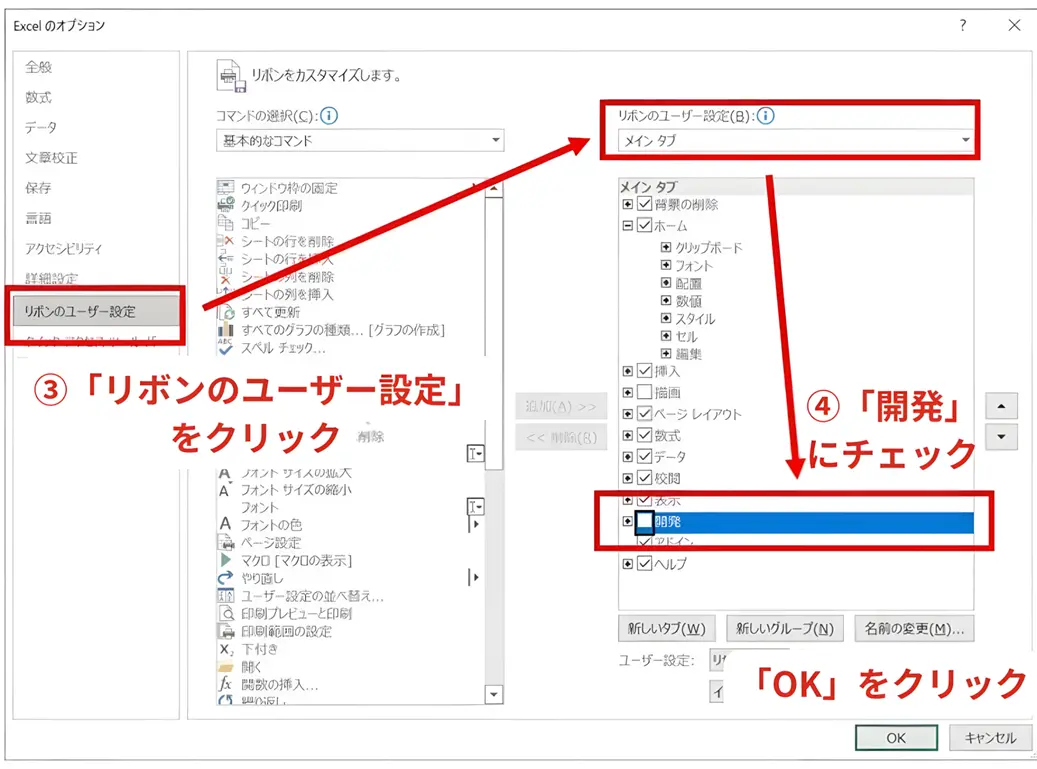The image size is (1037, 769).
Task: Expand the 配置 group
Action: [x=666, y=283]
